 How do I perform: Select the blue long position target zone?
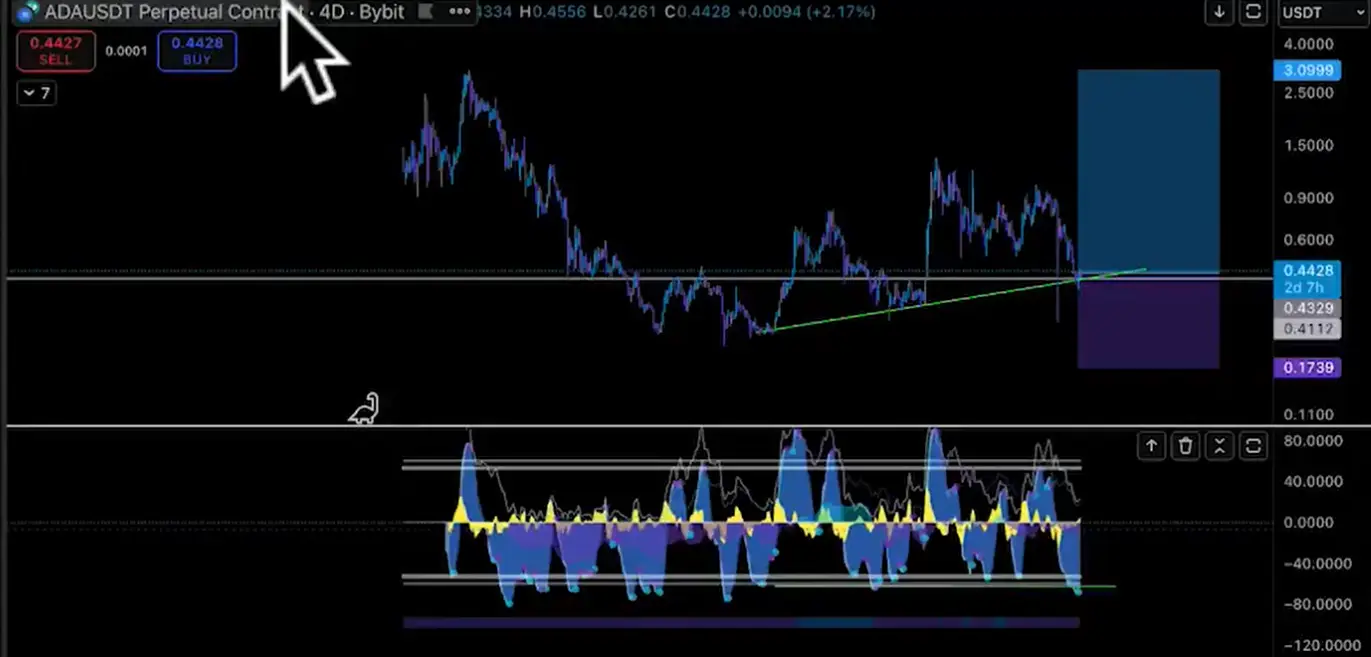coord(1148,172)
